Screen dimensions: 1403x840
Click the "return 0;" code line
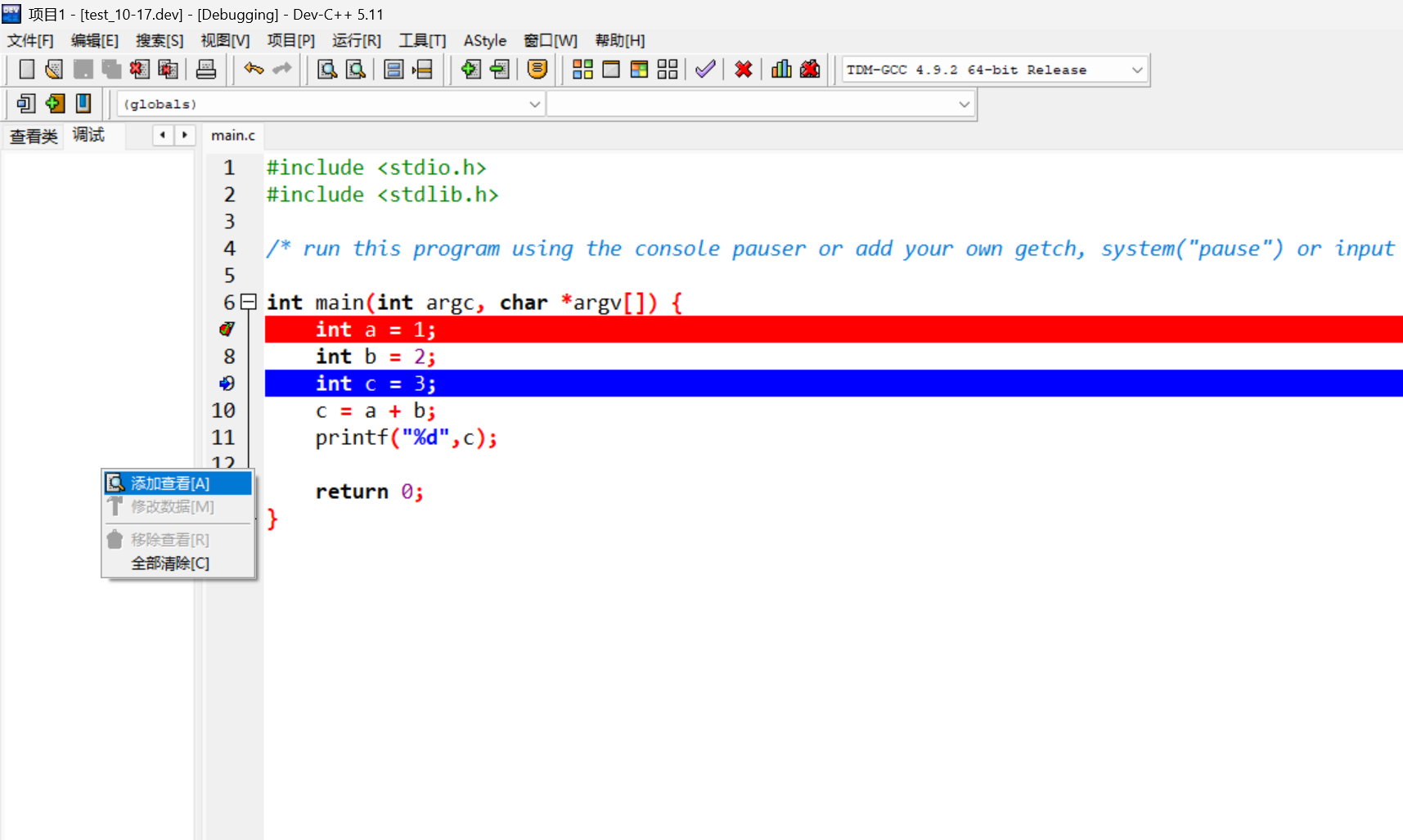coord(370,492)
